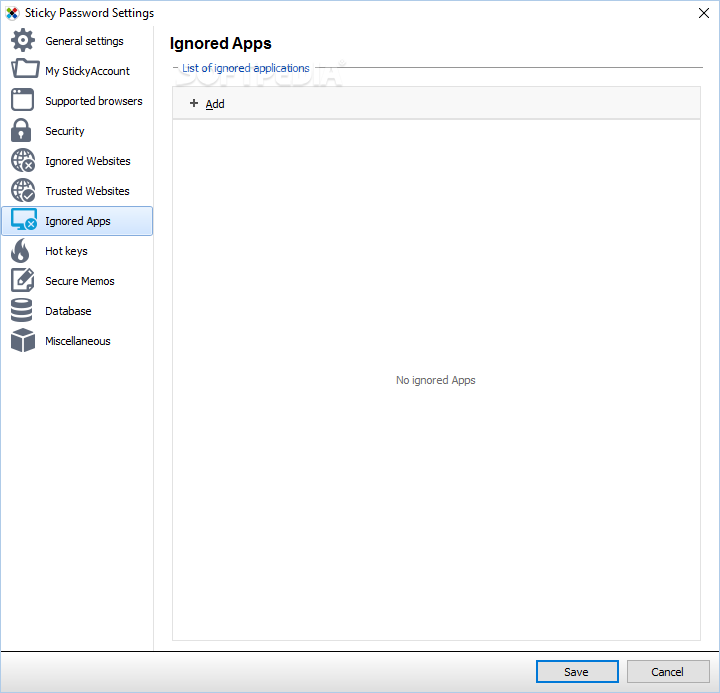Open the General settings section
The width and height of the screenshot is (720, 693).
77,41
